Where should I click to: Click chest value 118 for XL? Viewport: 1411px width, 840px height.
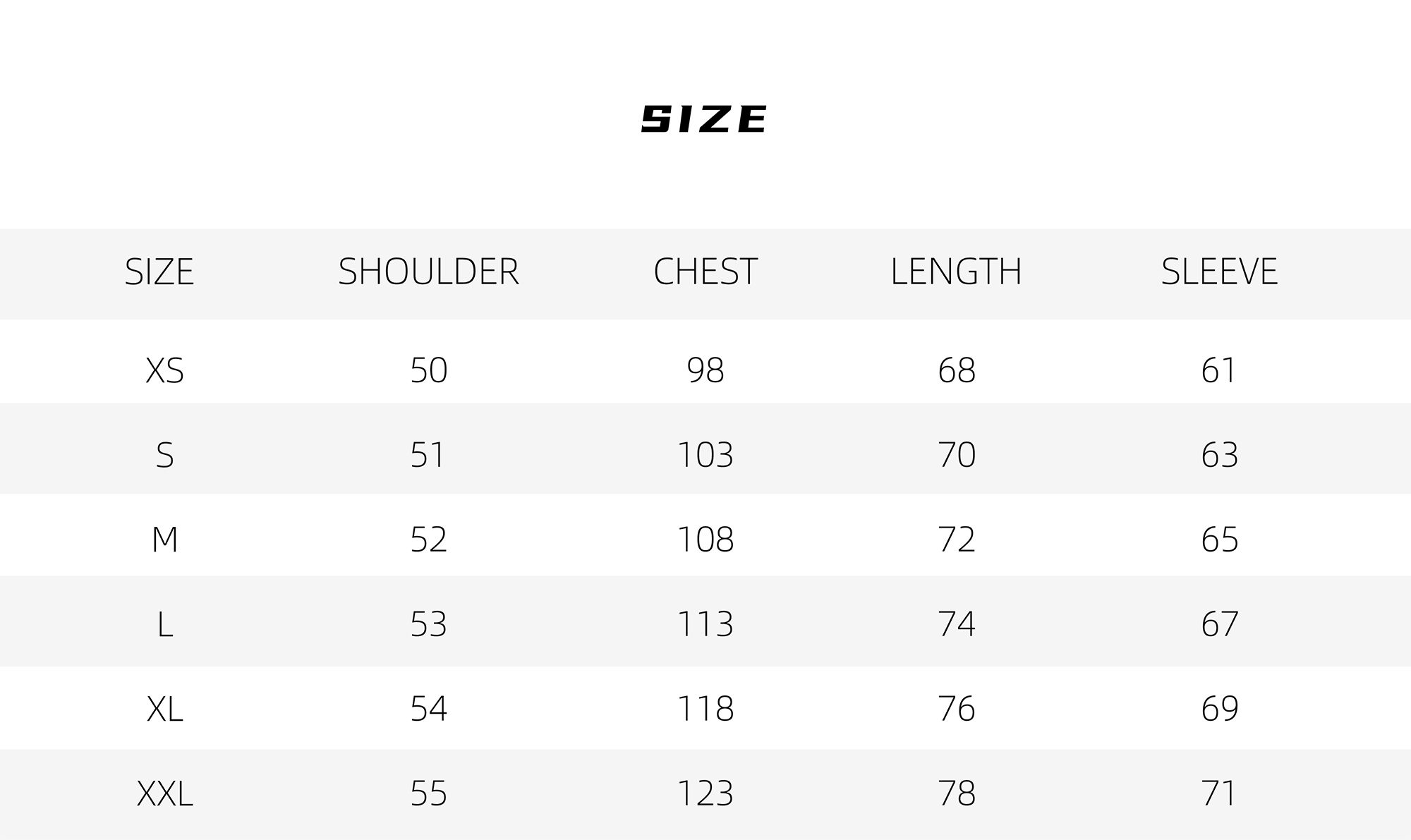coord(705,709)
